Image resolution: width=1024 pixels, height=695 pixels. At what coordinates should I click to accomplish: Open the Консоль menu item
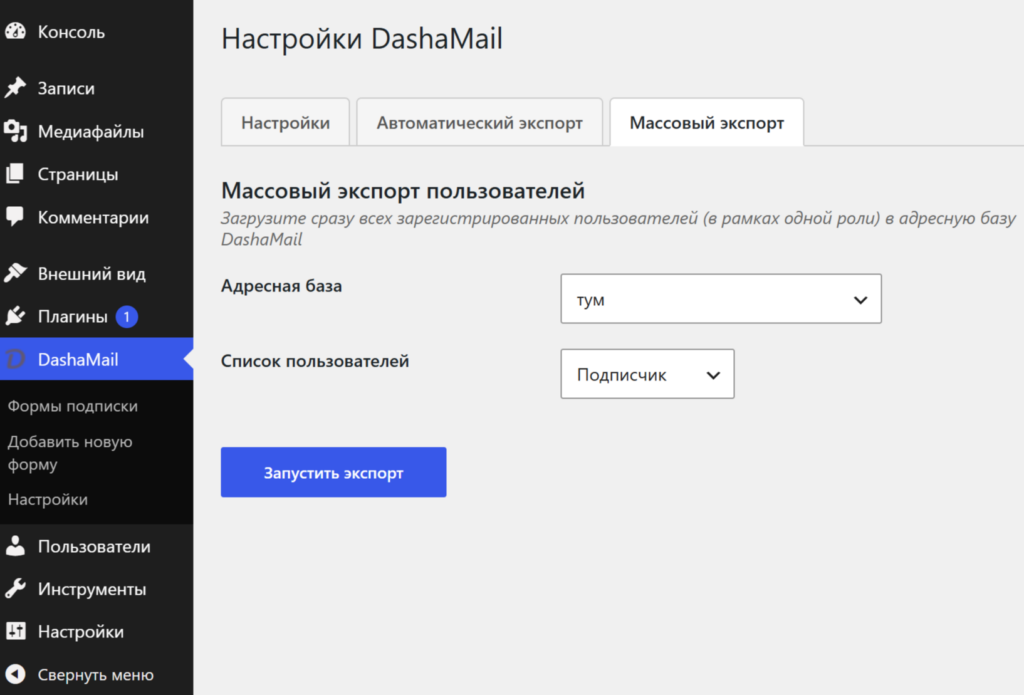tap(97, 31)
